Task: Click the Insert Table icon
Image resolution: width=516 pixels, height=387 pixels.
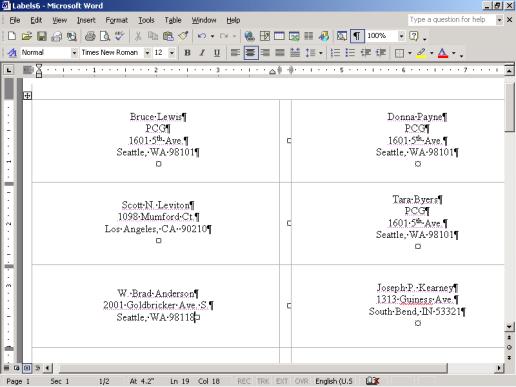Action: pos(279,36)
